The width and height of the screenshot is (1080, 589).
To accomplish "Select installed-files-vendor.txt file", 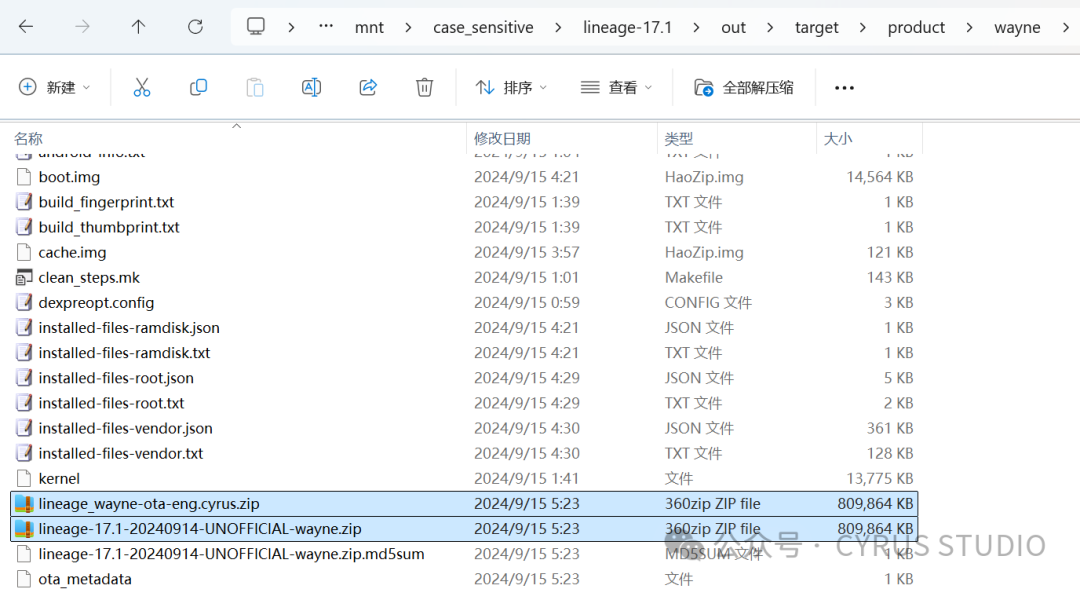I will pos(121,453).
